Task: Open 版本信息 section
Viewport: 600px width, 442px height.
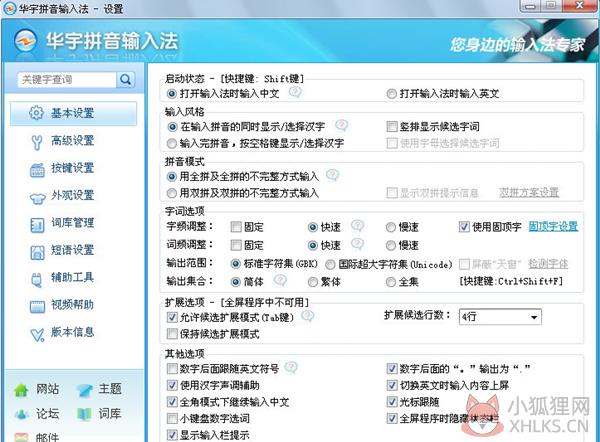Action: (73, 332)
